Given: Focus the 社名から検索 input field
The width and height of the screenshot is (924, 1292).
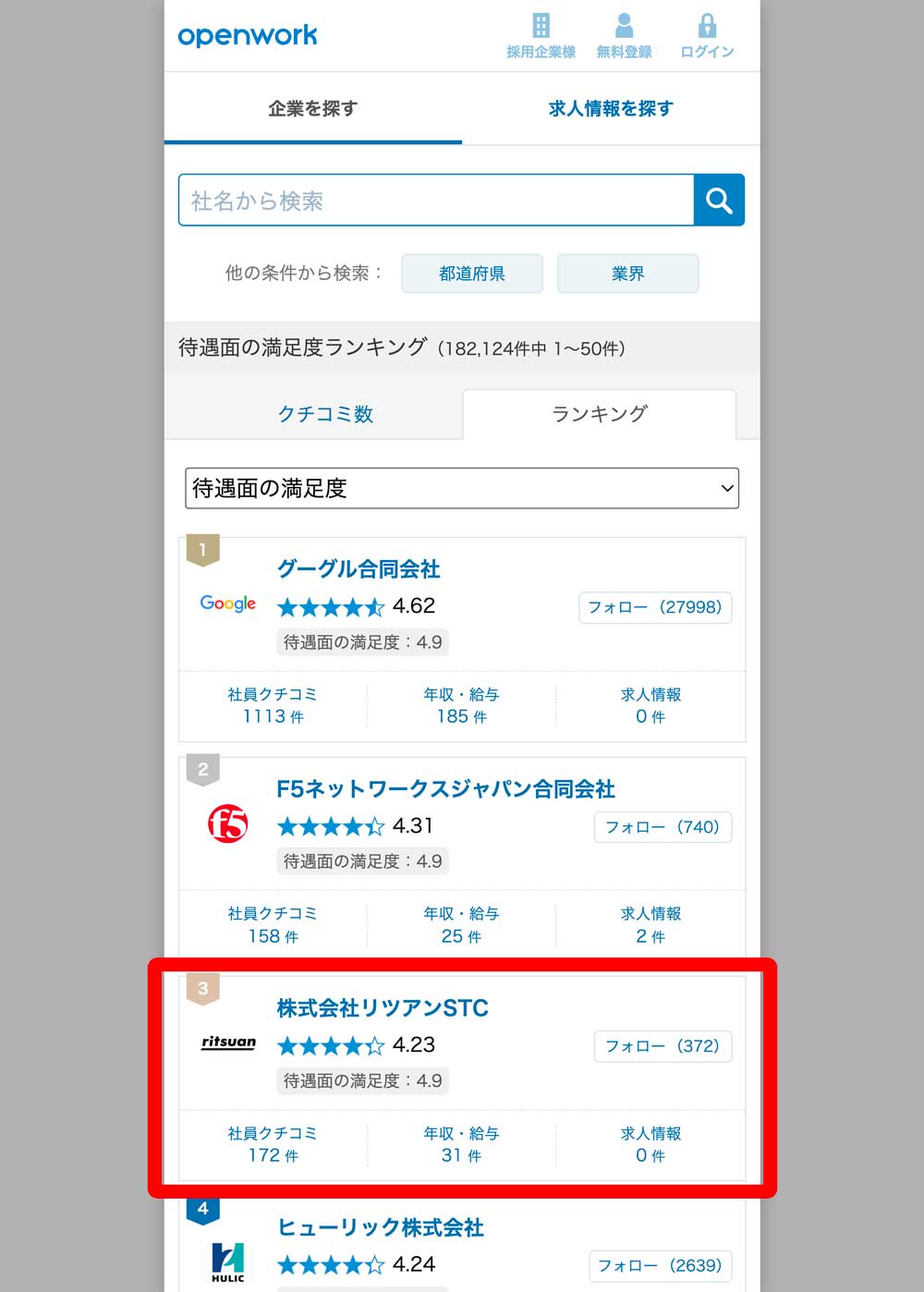Looking at the screenshot, I should pos(436,201).
